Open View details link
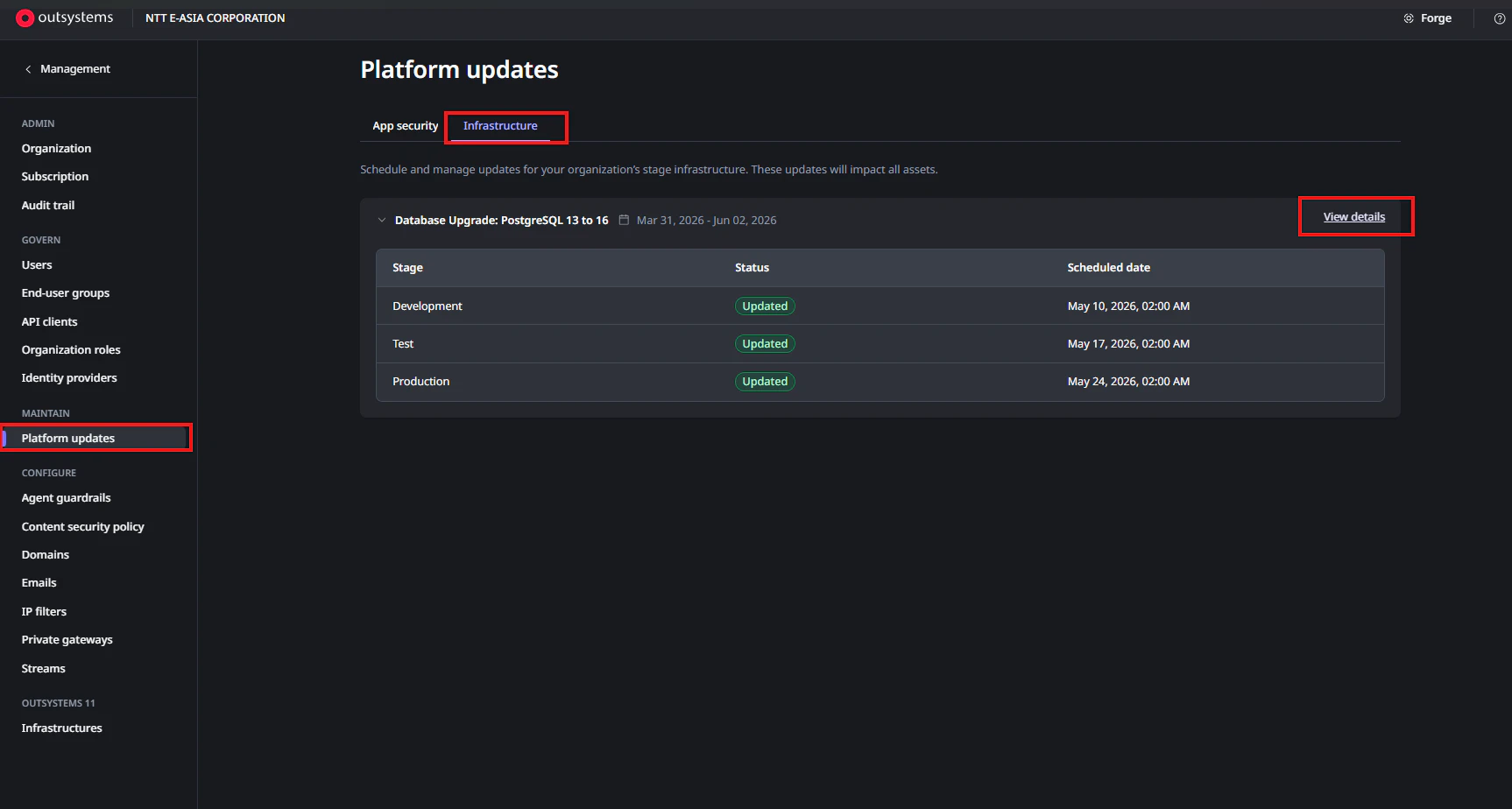Image resolution: width=1512 pixels, height=809 pixels. pyautogui.click(x=1354, y=217)
